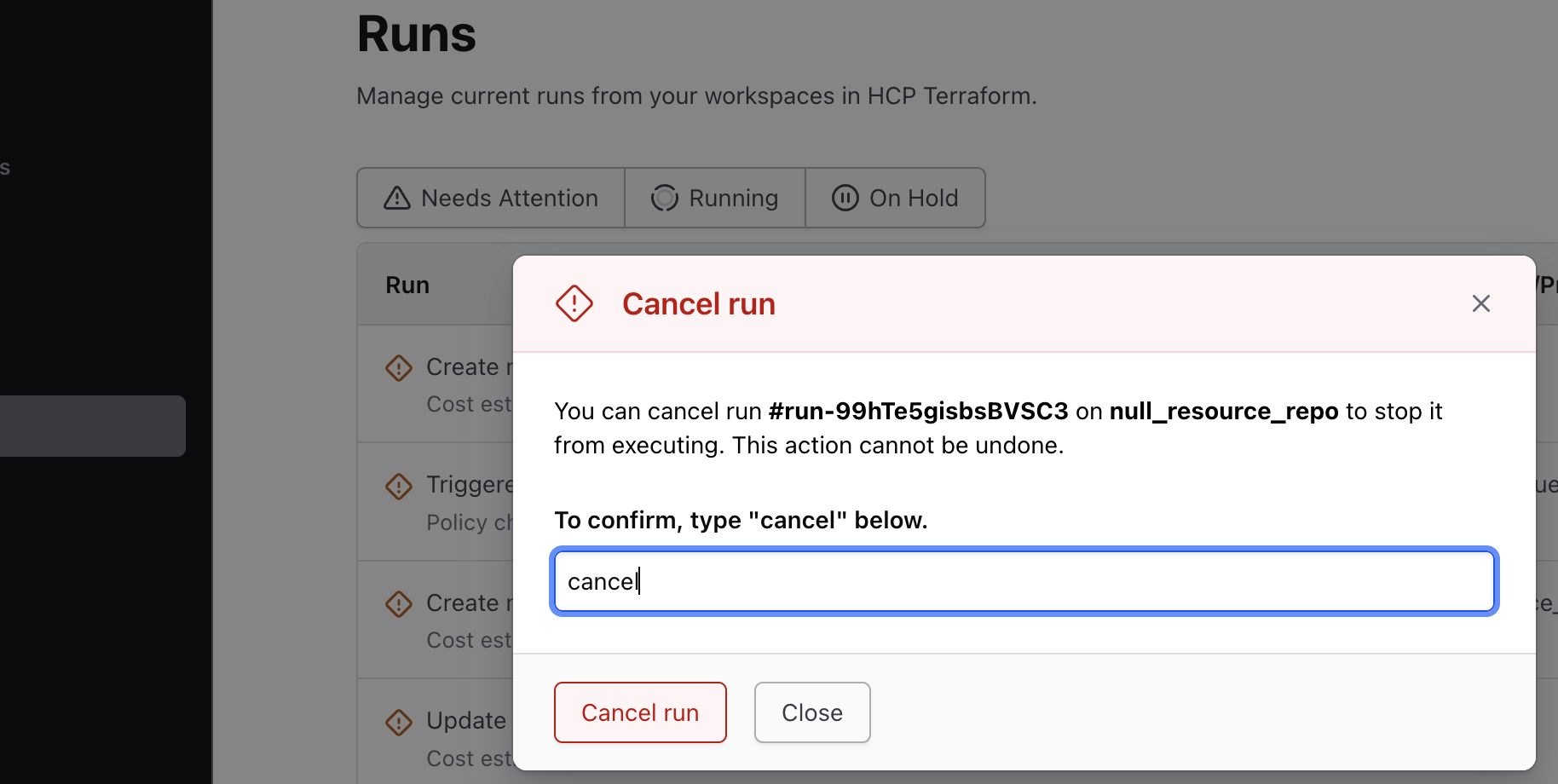
Task: Click the status diamond icon beside Triggered run
Action: (x=399, y=486)
